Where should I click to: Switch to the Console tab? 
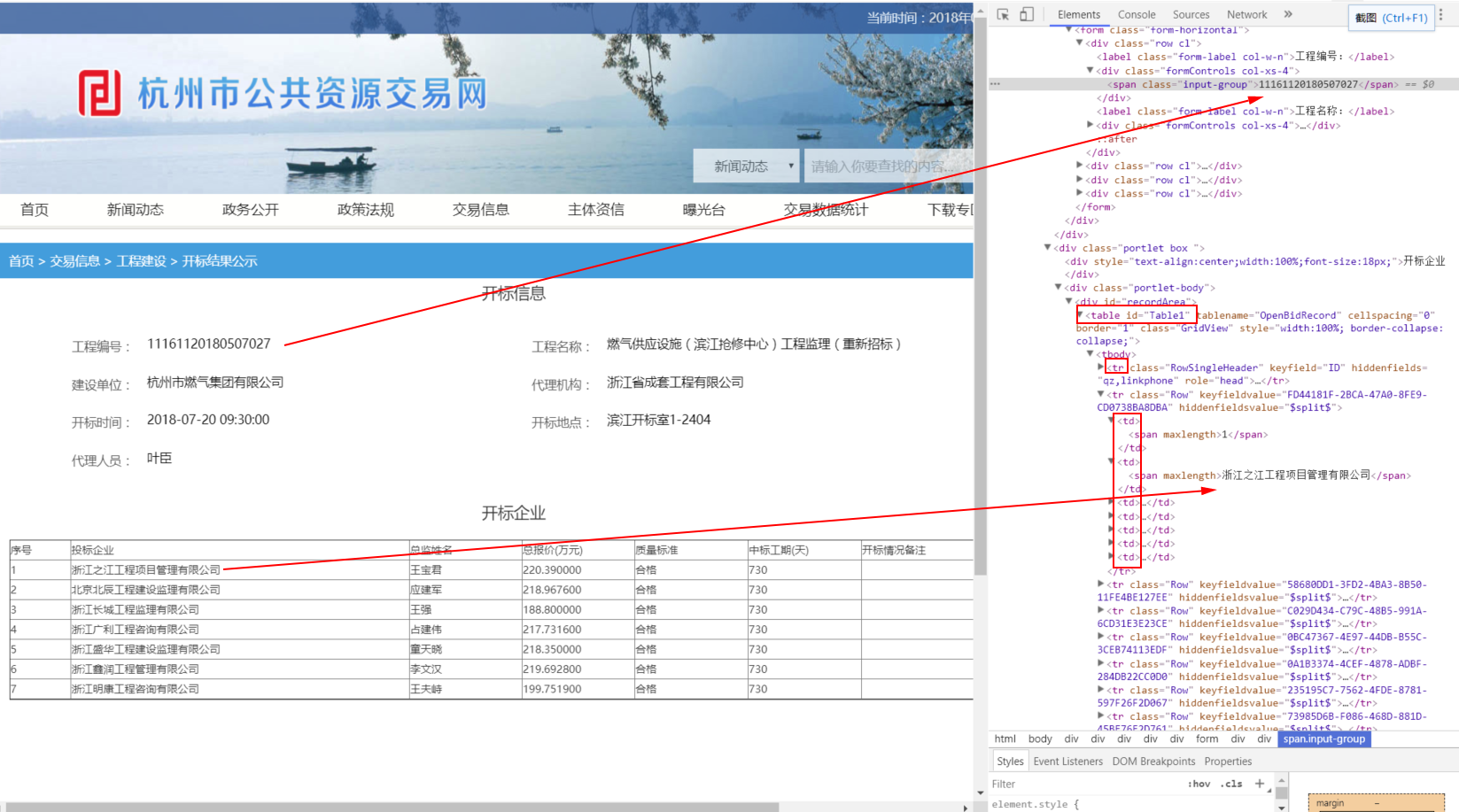point(1137,14)
